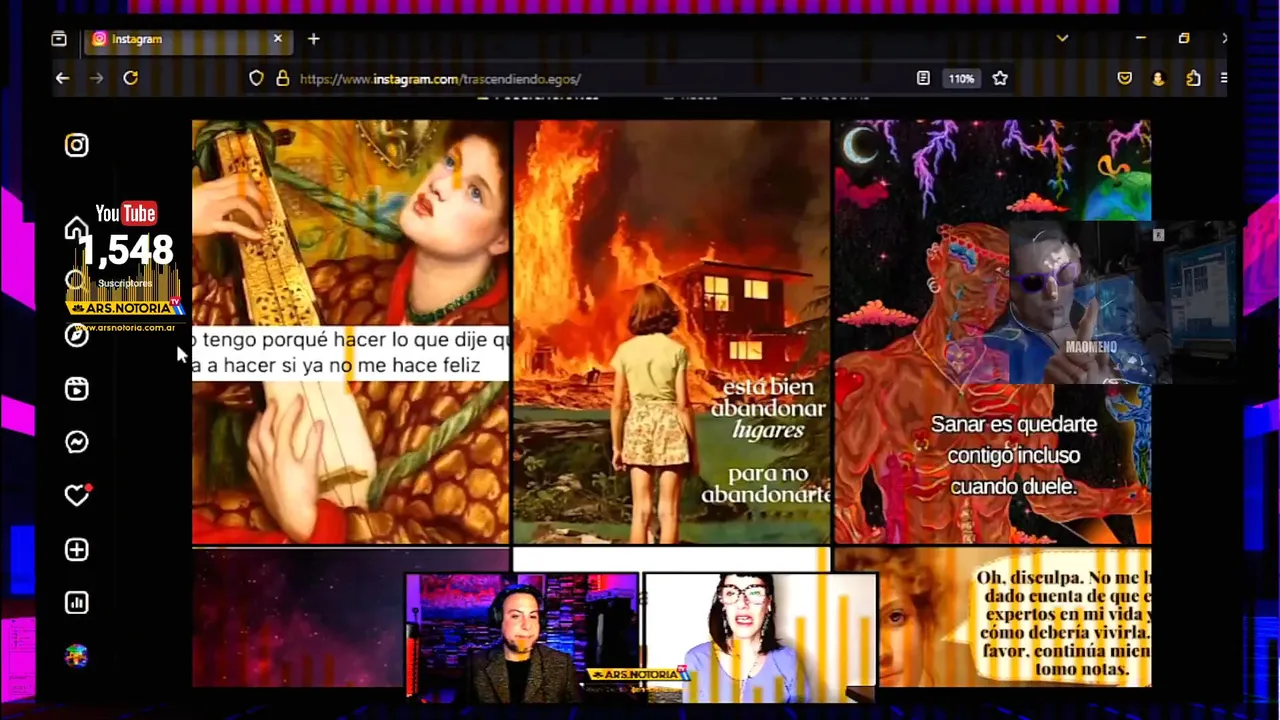Open the extensions puzzle icon
This screenshot has width=1280, height=720.
(1193, 78)
